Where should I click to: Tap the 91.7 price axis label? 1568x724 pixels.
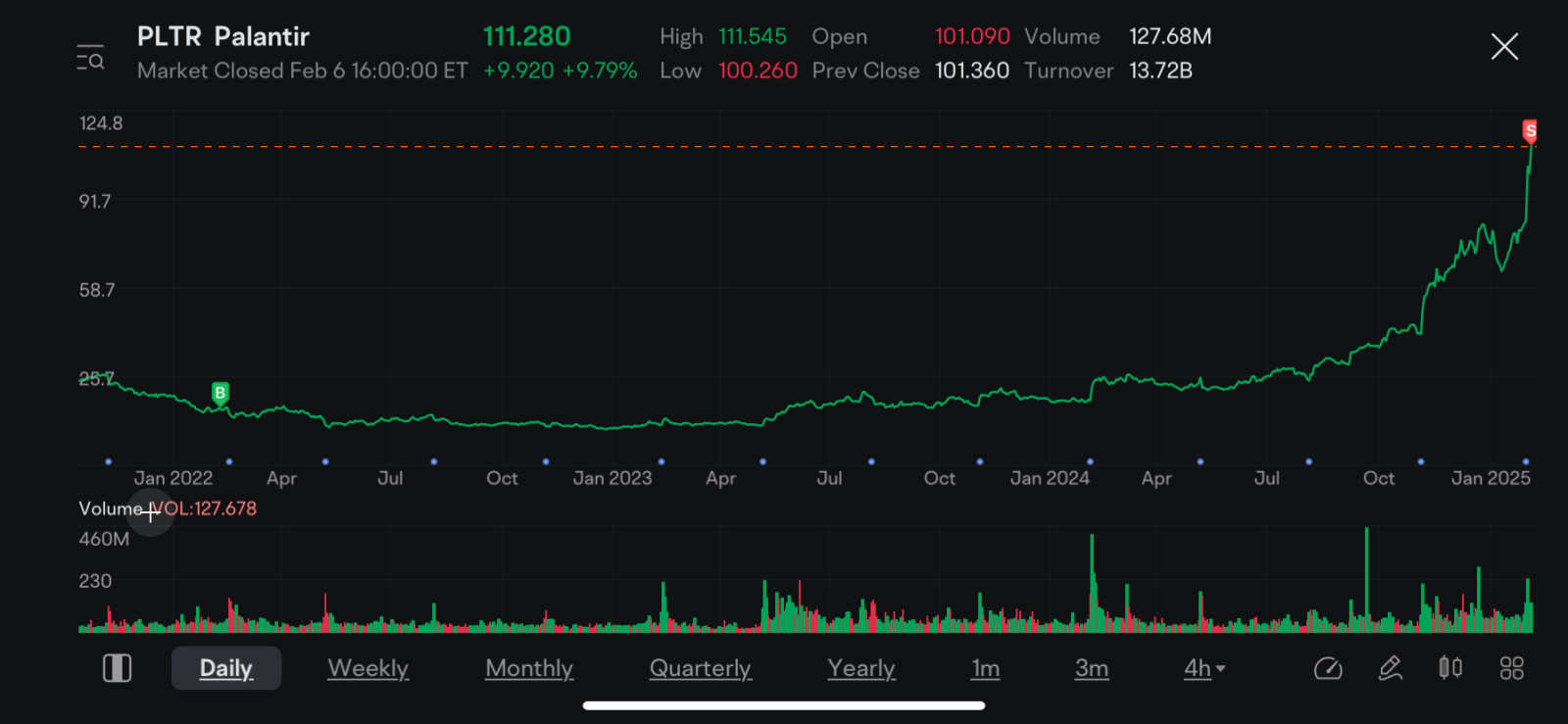(x=95, y=201)
